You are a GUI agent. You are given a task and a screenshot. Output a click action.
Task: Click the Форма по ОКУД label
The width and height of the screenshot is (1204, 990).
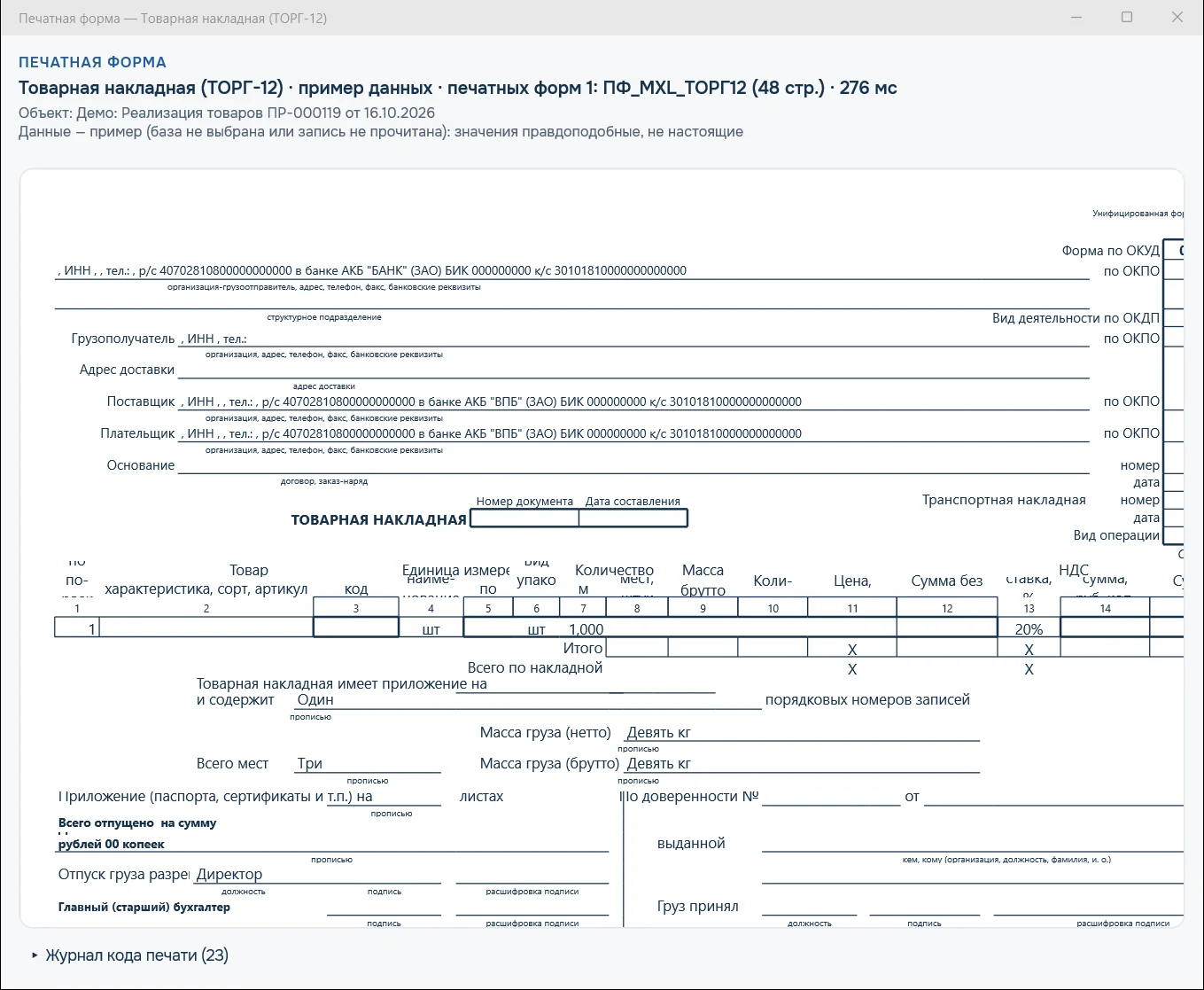pos(1110,251)
